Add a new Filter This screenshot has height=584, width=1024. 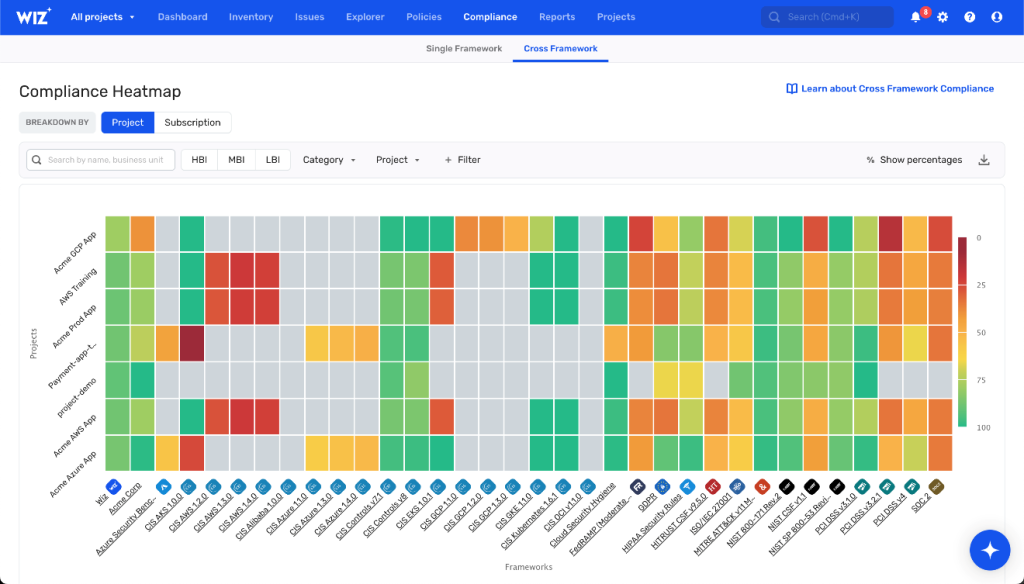tap(462, 160)
